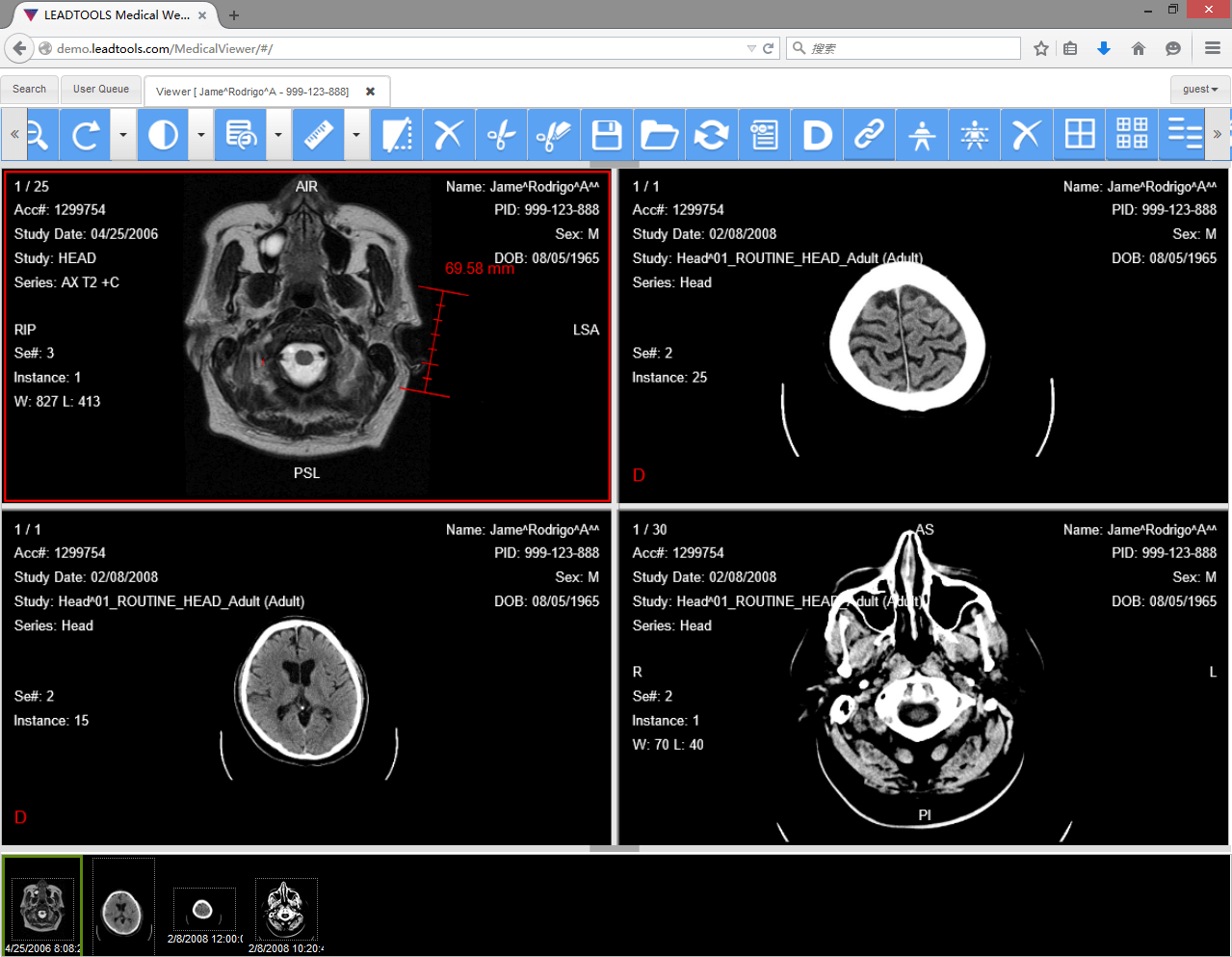
Task: Click the rotate clockwise icon
Action: pyautogui.click(x=85, y=135)
